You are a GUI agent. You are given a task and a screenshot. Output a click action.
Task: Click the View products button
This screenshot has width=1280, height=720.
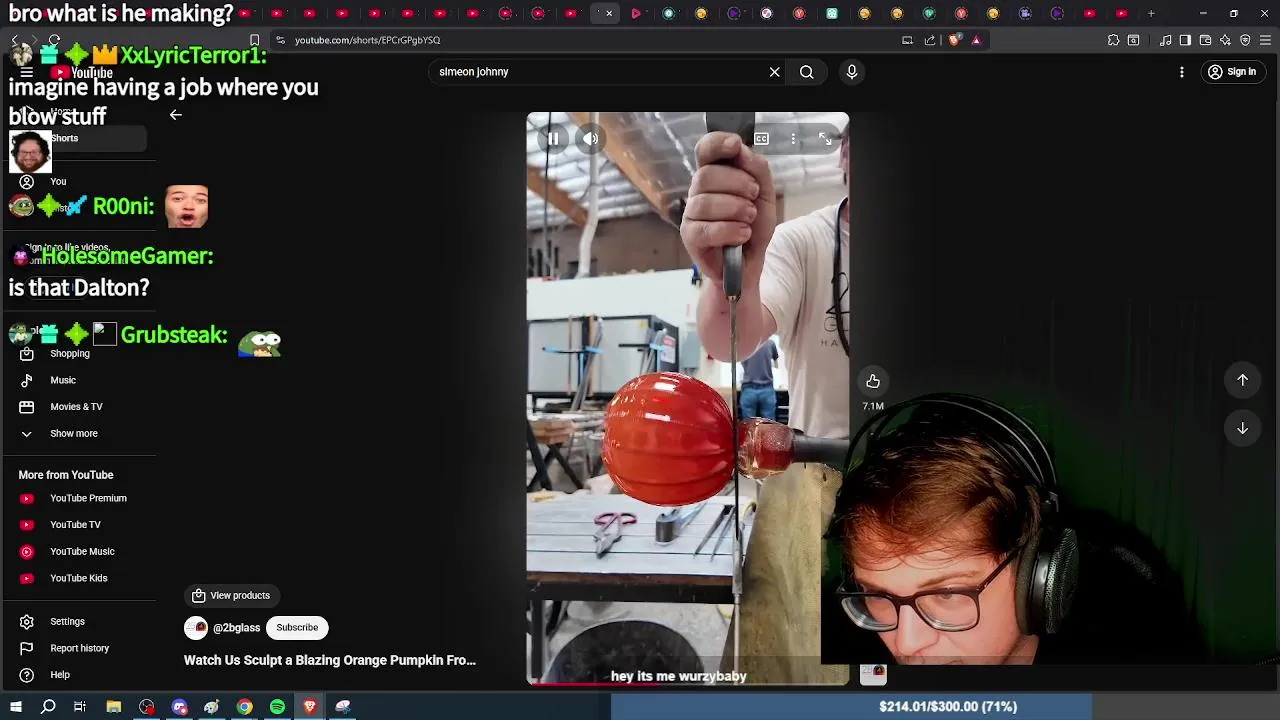click(231, 596)
